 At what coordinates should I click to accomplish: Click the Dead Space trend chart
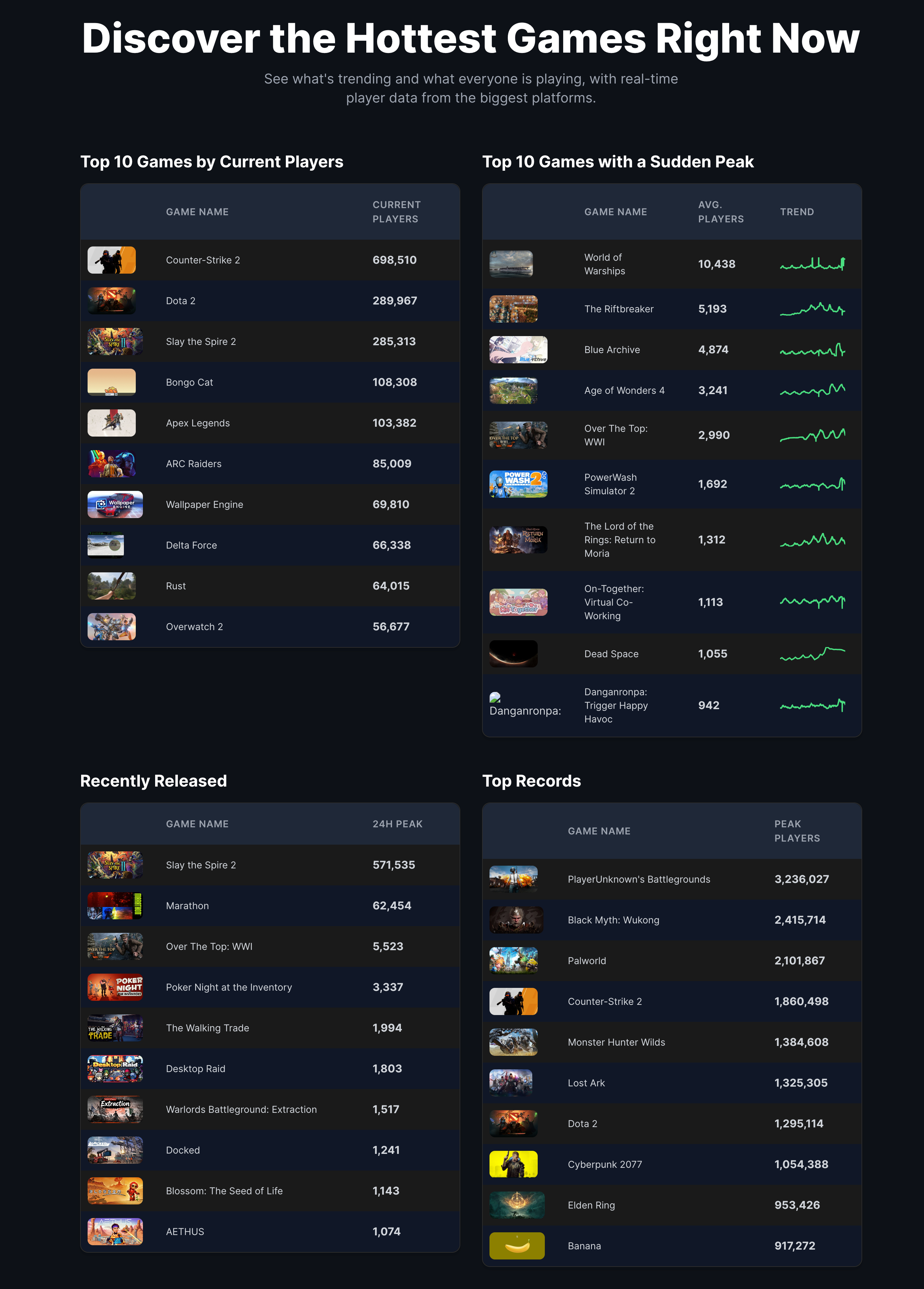[812, 654]
